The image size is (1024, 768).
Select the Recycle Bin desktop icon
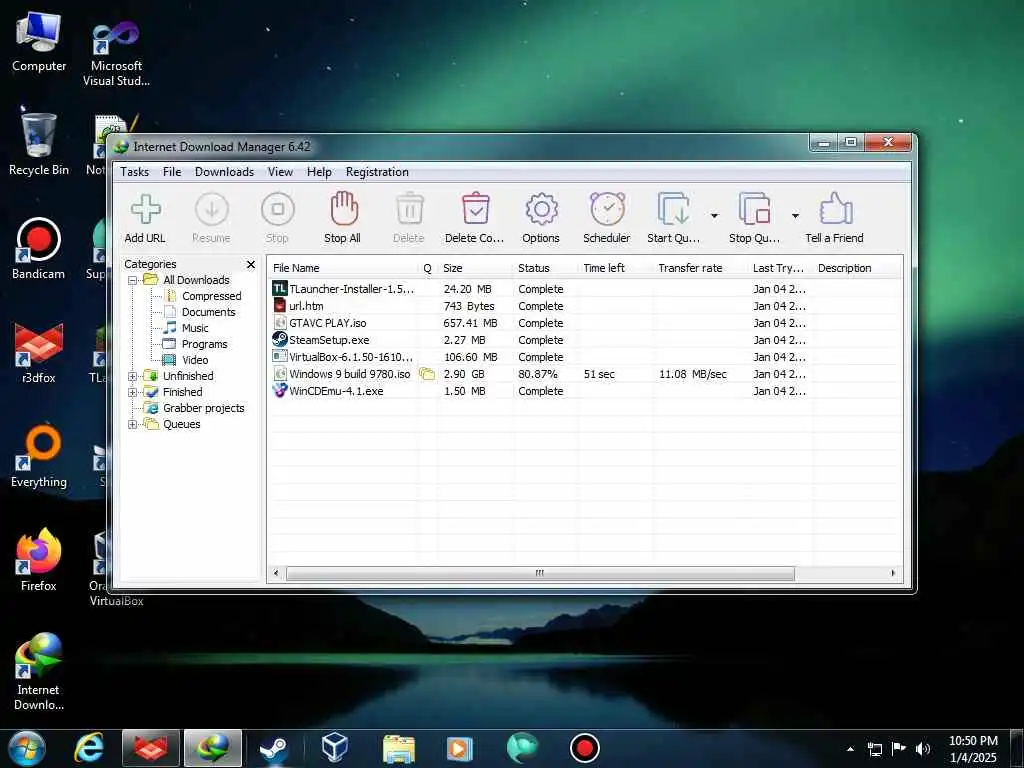coord(39,142)
